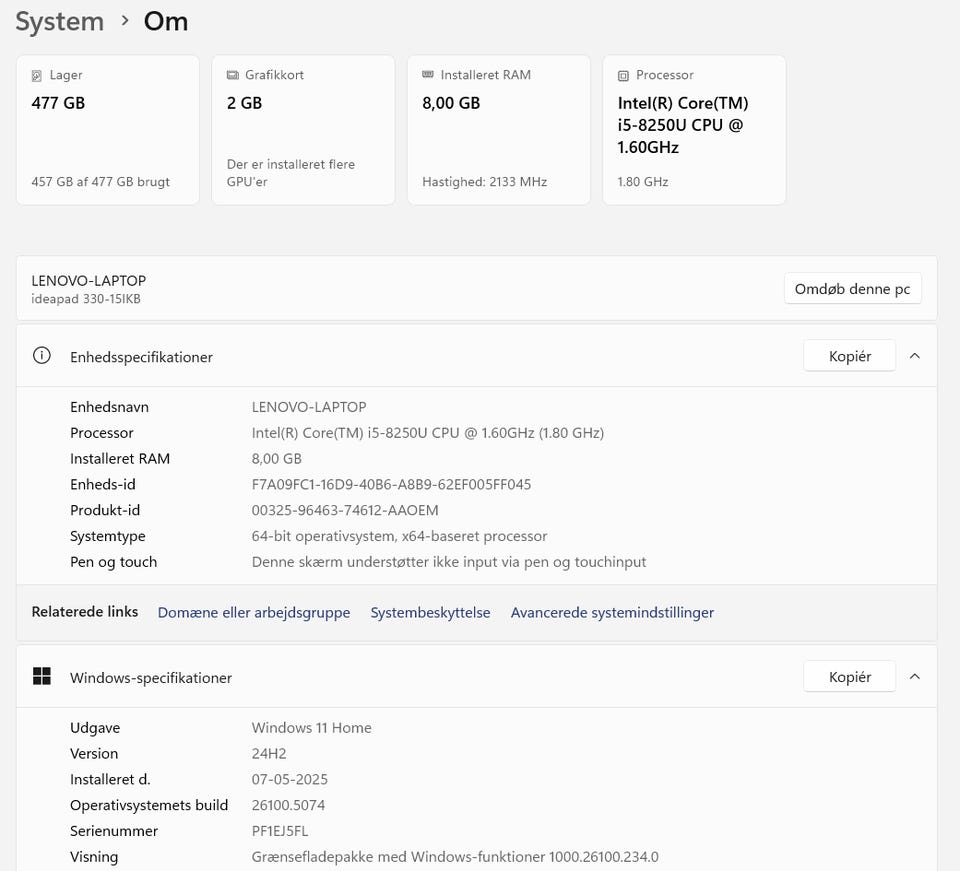Copy Windows specs with Kopiér button
The image size is (960, 871).
(849, 677)
